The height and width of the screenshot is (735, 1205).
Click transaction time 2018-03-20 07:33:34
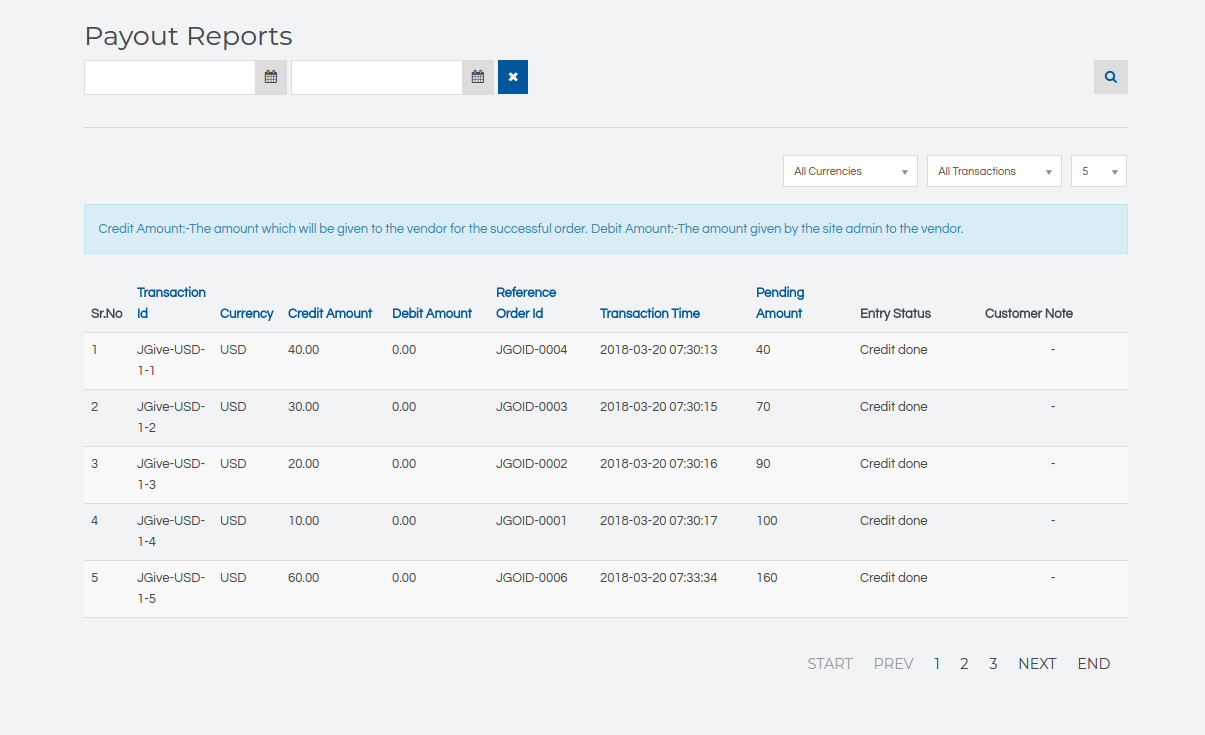pos(659,578)
